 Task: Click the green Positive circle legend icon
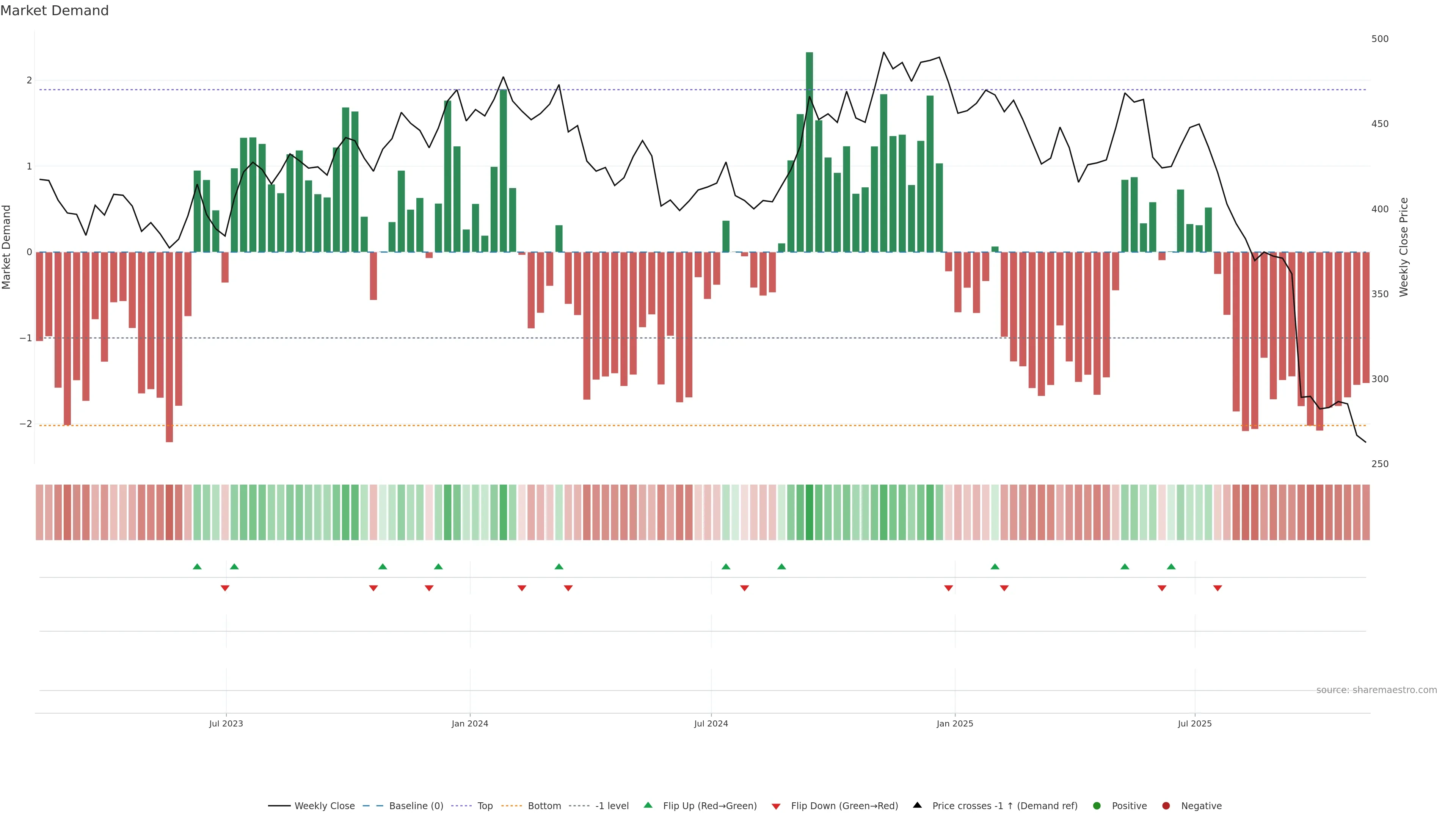pos(1097,805)
